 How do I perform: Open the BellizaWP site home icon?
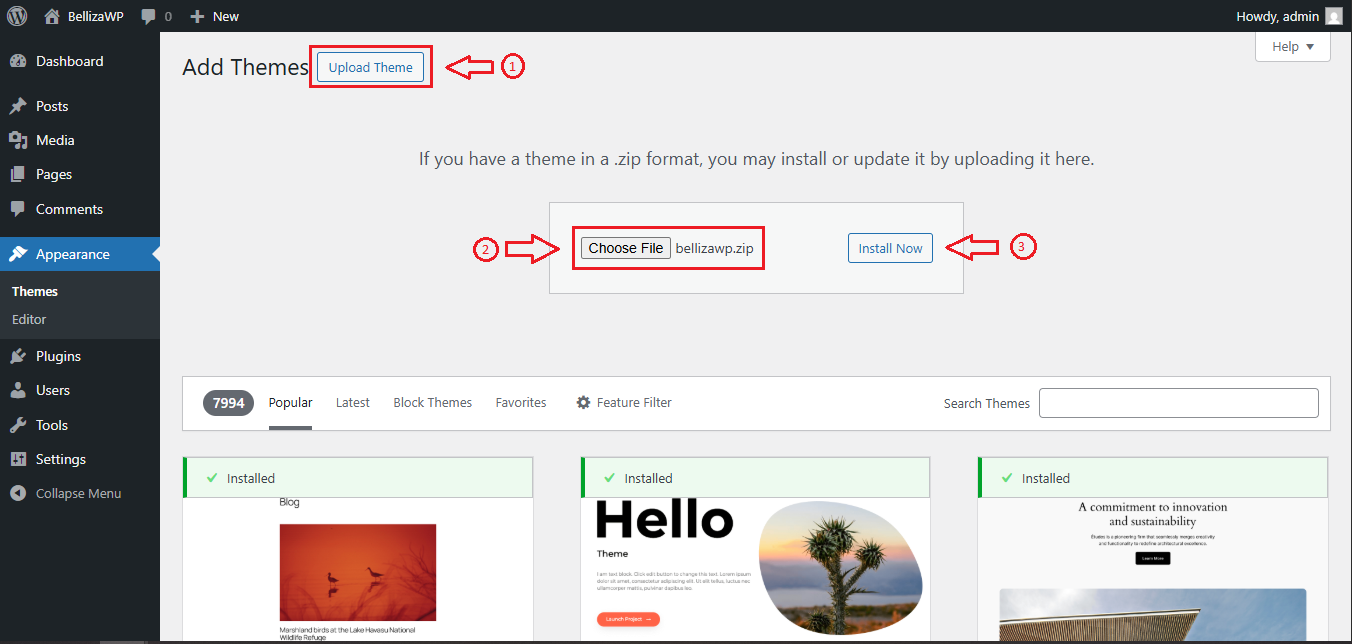point(52,16)
